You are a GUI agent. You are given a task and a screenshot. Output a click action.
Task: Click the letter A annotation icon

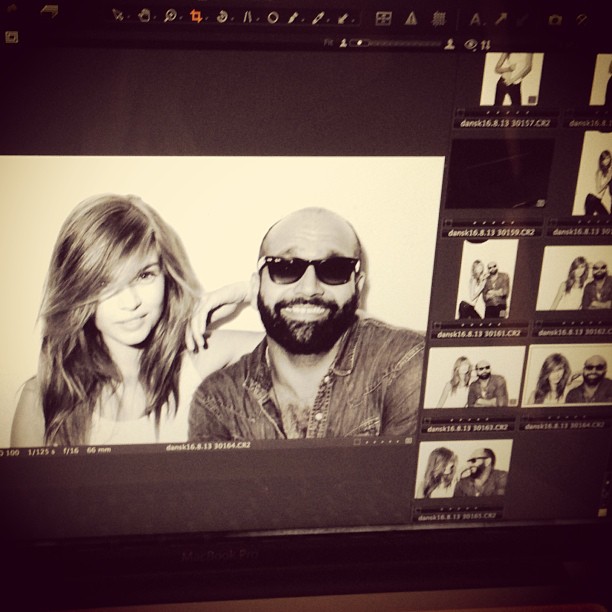(x=475, y=18)
